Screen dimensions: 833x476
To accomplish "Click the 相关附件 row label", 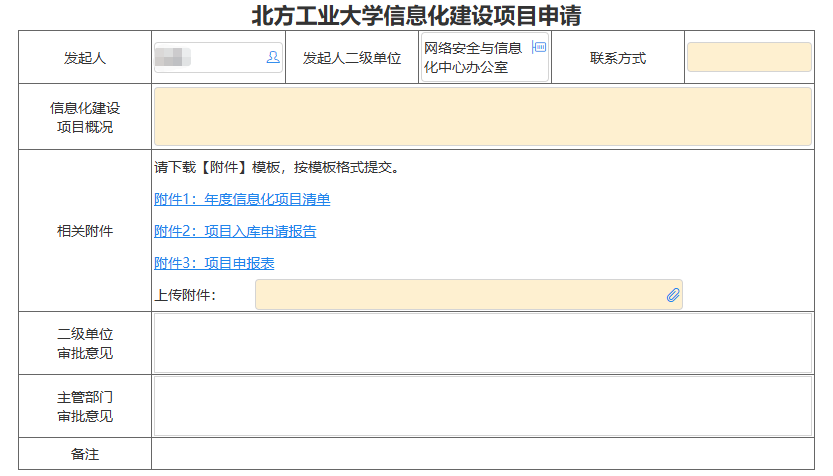I will 85,231.
